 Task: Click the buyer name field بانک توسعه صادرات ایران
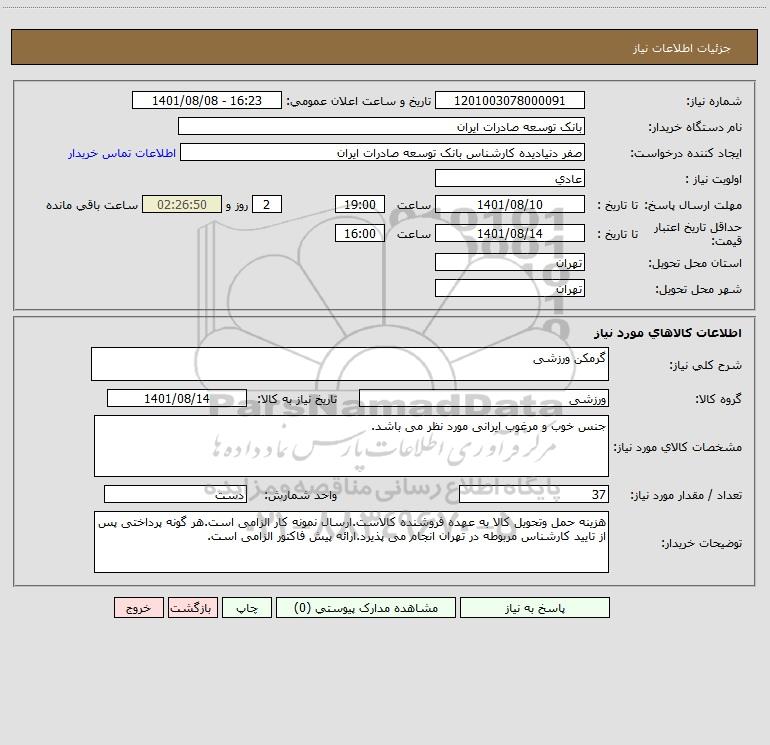(x=381, y=126)
